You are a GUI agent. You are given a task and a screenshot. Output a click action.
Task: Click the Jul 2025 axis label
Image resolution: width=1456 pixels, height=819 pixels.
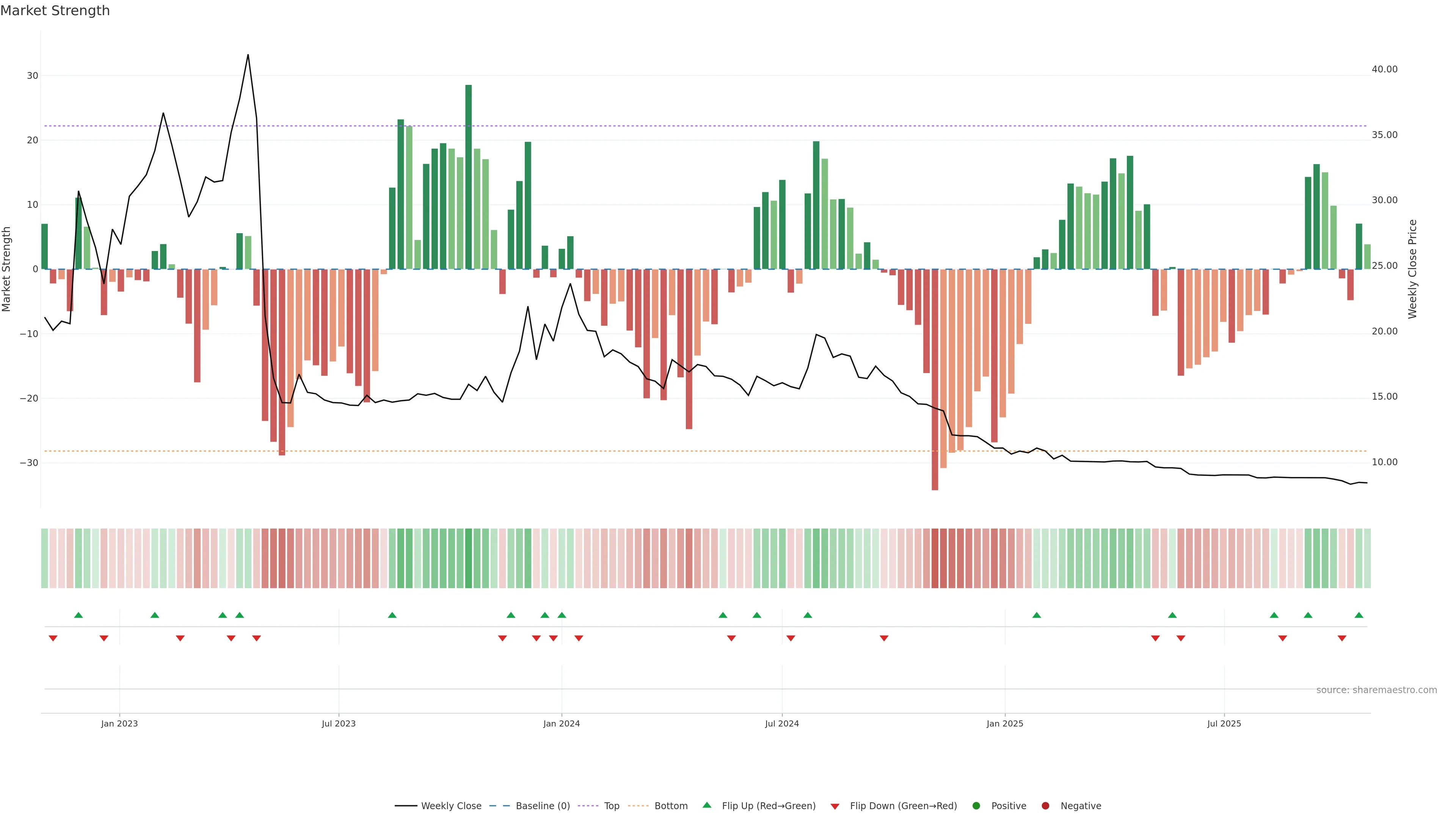1224,723
